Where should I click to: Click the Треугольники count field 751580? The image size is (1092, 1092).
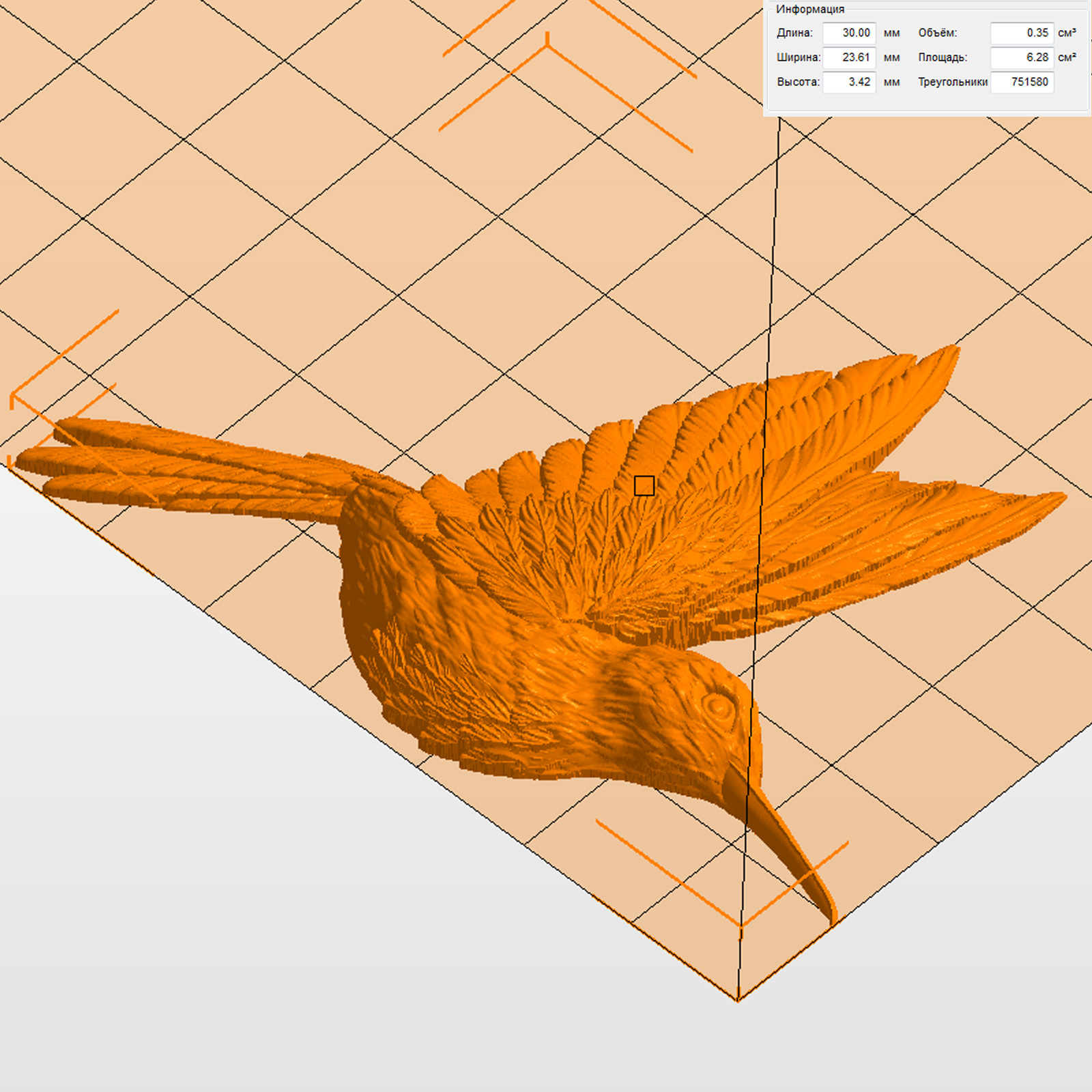point(1022,82)
